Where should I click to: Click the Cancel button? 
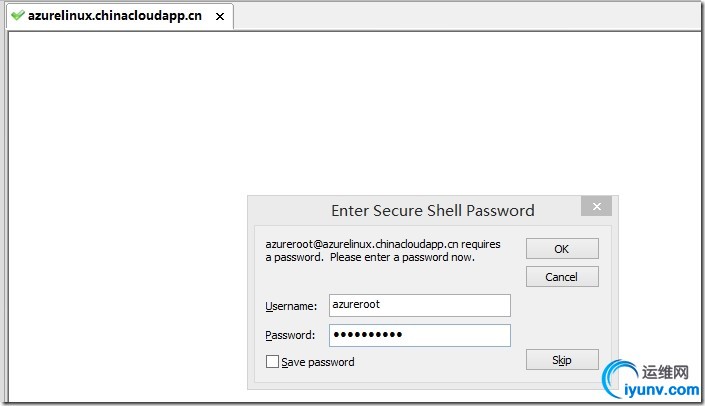562,277
